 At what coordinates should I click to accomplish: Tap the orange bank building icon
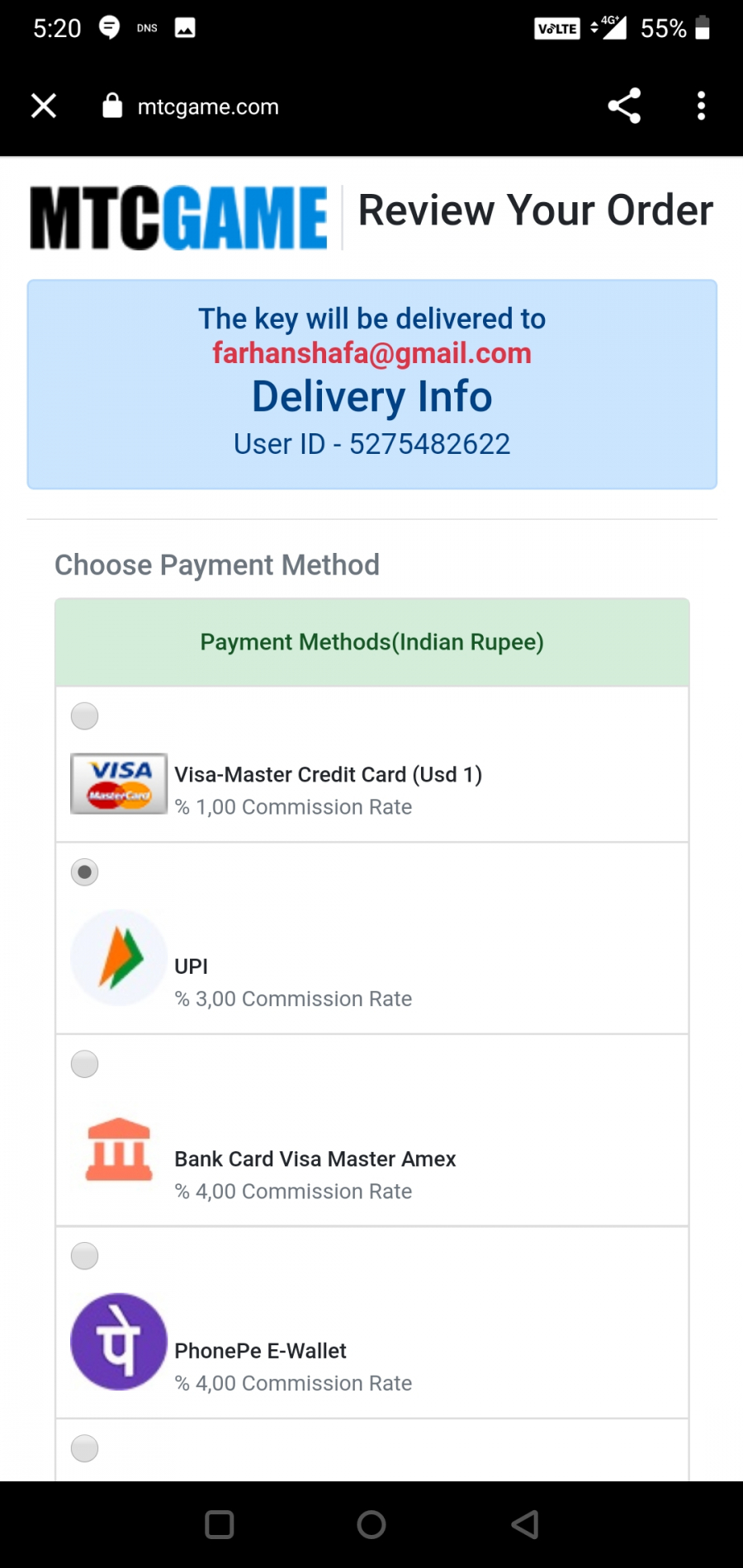tap(119, 1150)
